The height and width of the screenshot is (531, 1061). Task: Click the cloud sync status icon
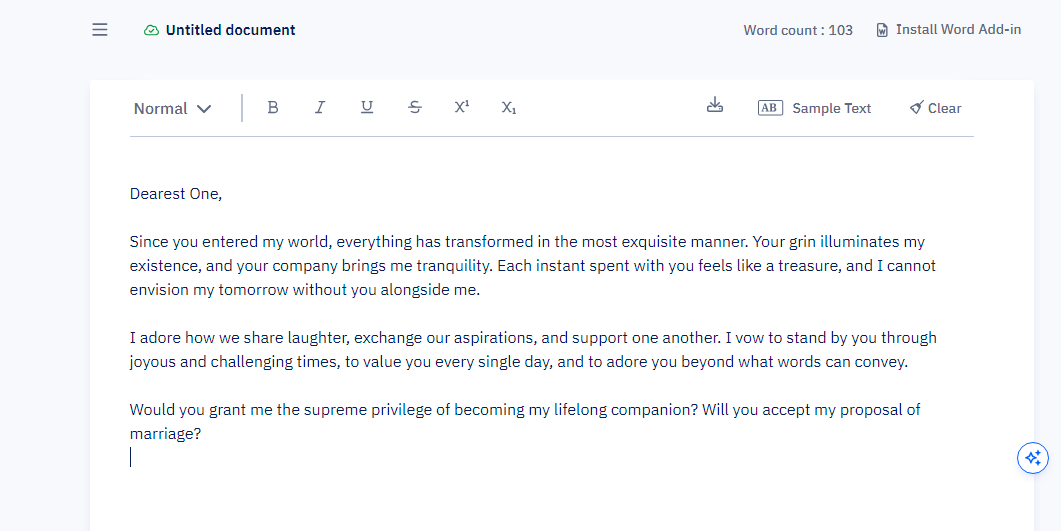(x=151, y=30)
